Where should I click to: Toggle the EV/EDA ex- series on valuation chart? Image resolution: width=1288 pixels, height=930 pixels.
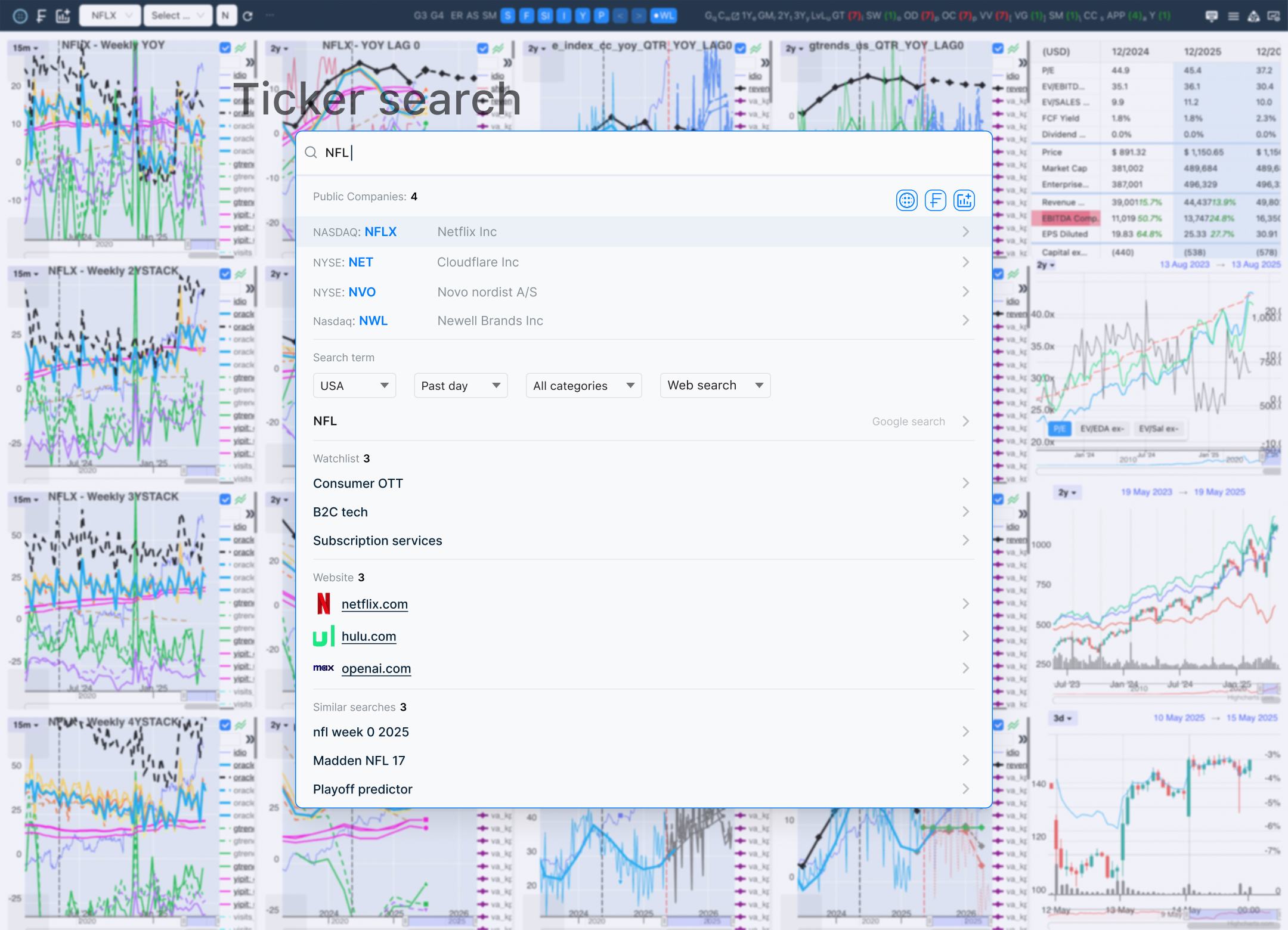[1102, 429]
